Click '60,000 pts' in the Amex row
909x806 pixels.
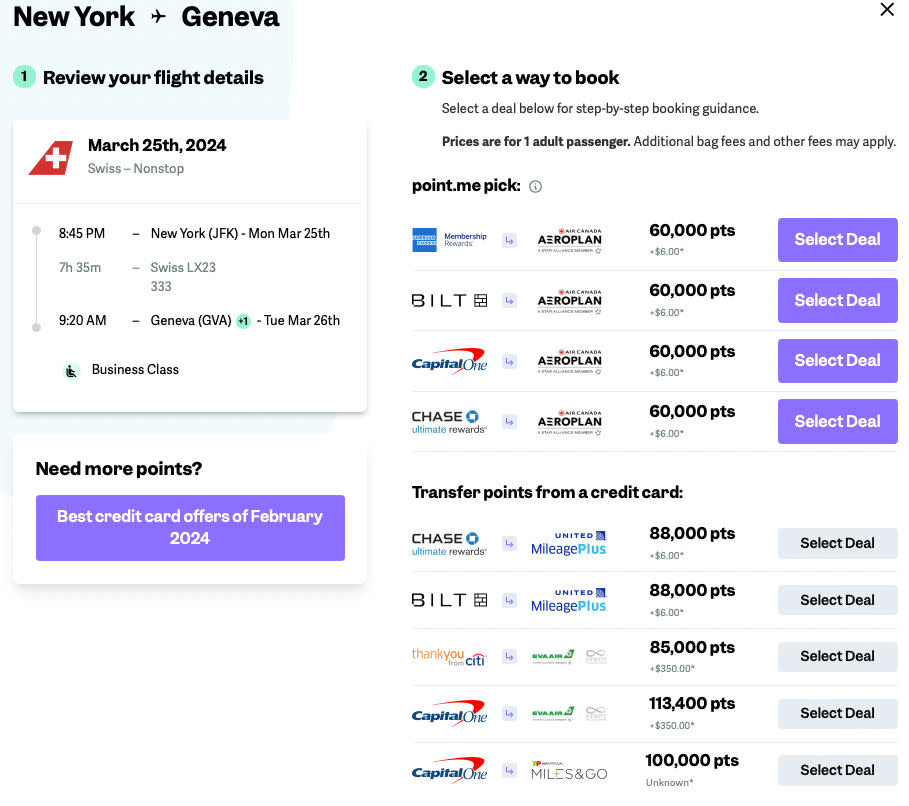692,231
